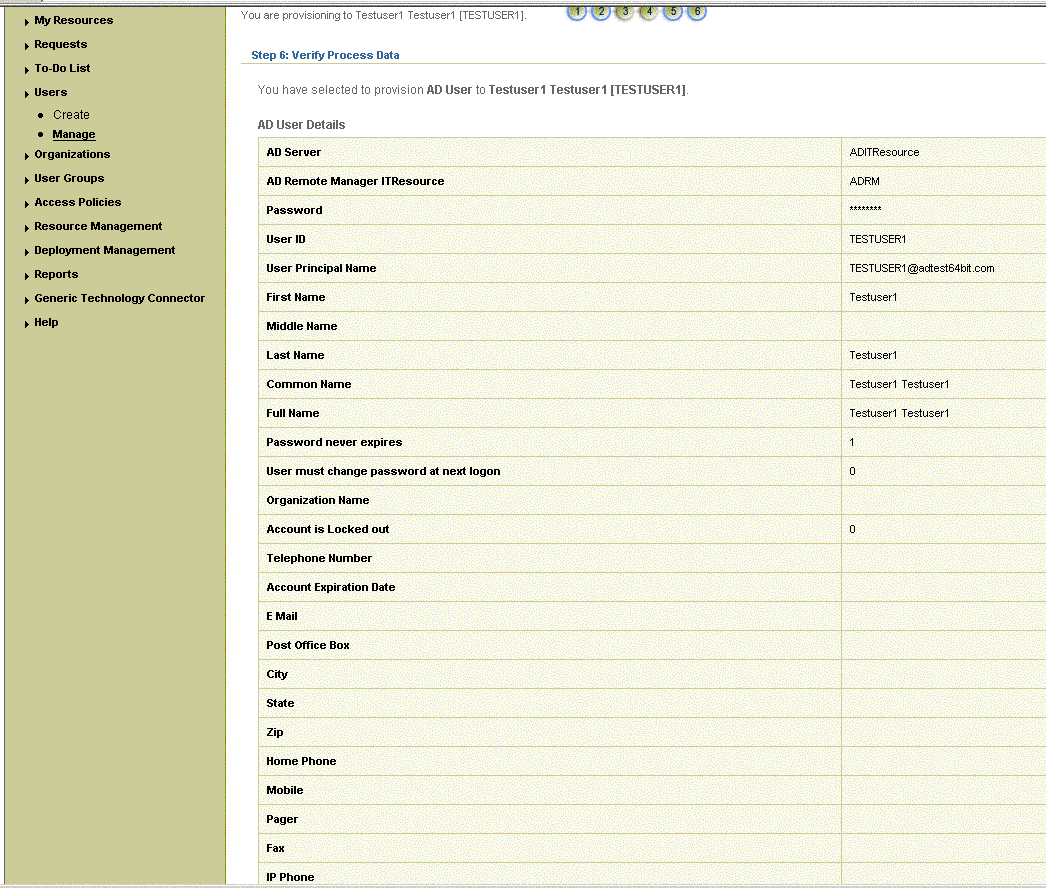Viewport: 1046px width, 888px height.
Task: Select the masked Password value
Action: (865, 209)
